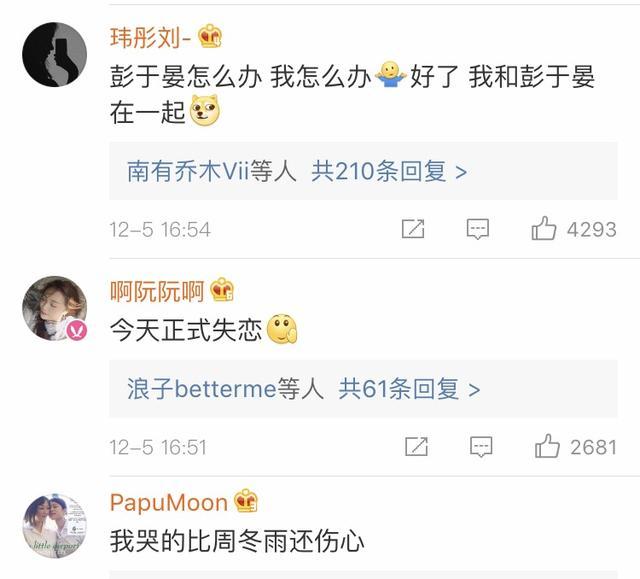
Task: Click the crown badge next to 啊阮阮啊
Action: [222, 291]
